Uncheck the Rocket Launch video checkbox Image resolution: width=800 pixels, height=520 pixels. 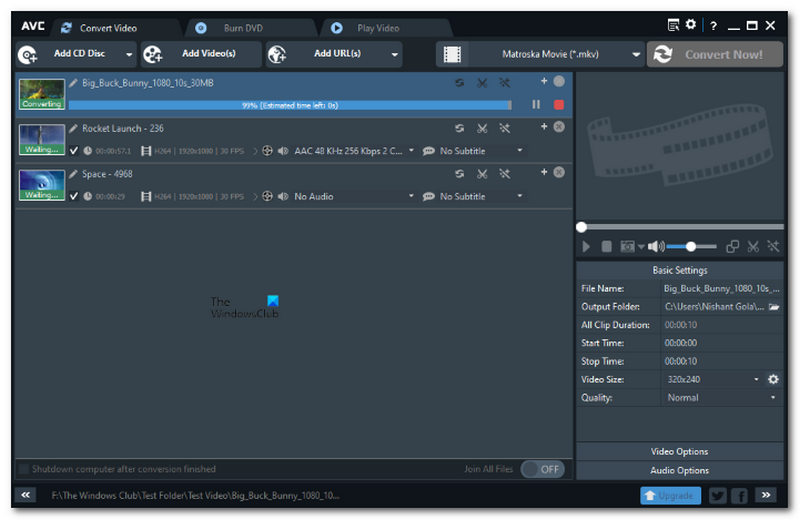point(74,151)
